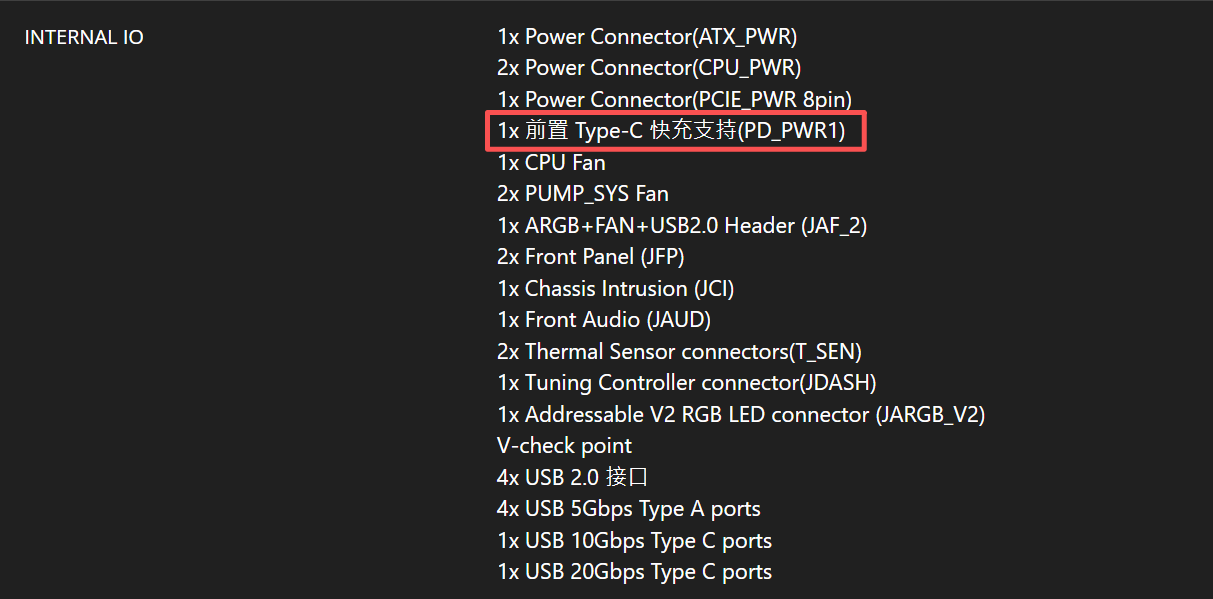Select the Chassis Intrusion (JCI) line
The width and height of the screenshot is (1213, 599).
pos(616,289)
